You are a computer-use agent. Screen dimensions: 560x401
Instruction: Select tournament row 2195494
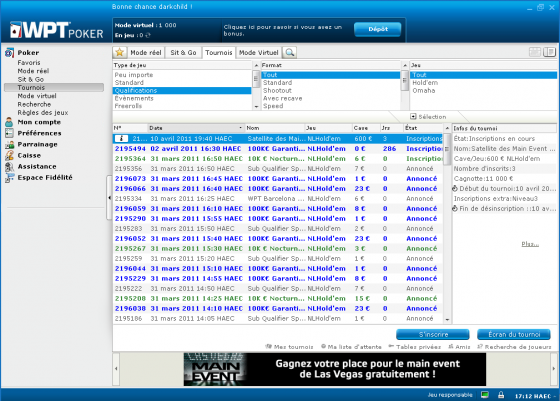278,149
